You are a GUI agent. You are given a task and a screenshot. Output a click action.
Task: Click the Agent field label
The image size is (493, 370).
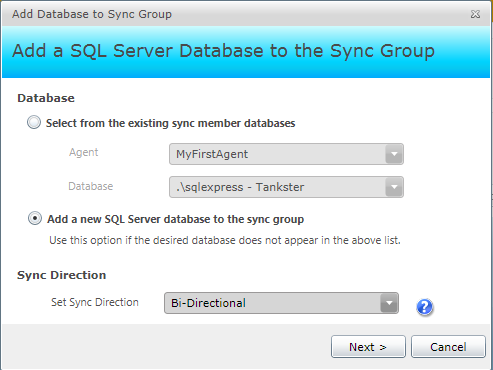[x=84, y=152]
